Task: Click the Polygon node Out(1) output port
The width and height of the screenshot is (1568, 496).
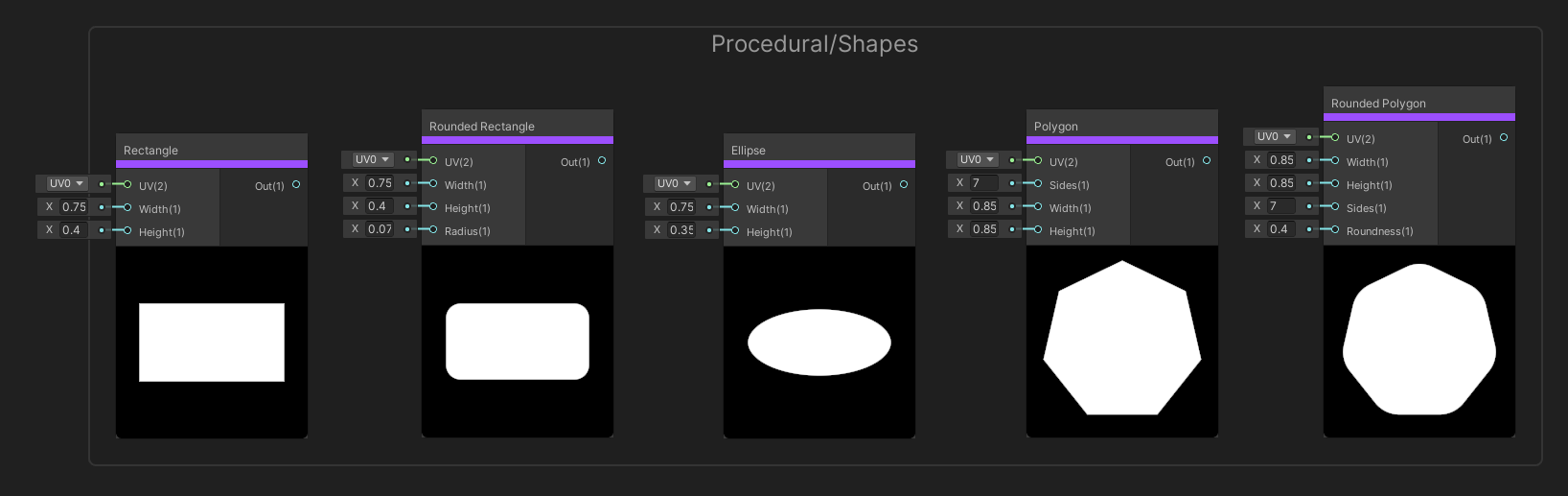Action: (x=1207, y=160)
